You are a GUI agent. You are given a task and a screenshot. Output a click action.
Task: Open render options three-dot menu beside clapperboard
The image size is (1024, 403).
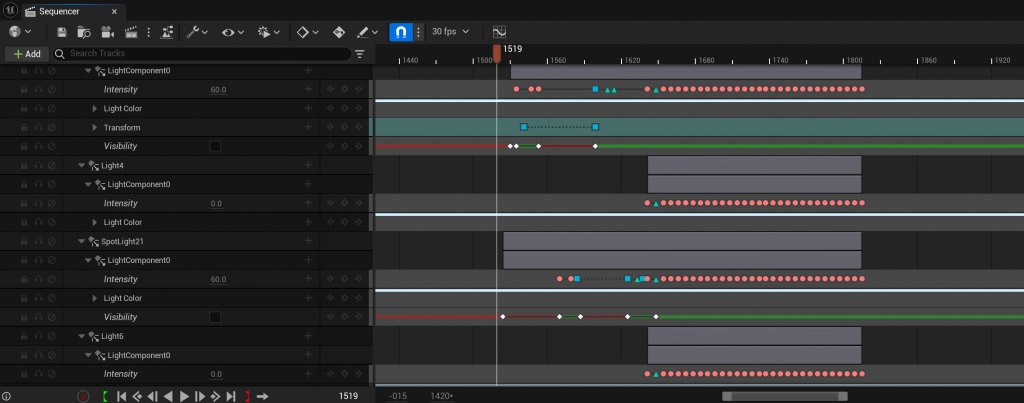149,31
